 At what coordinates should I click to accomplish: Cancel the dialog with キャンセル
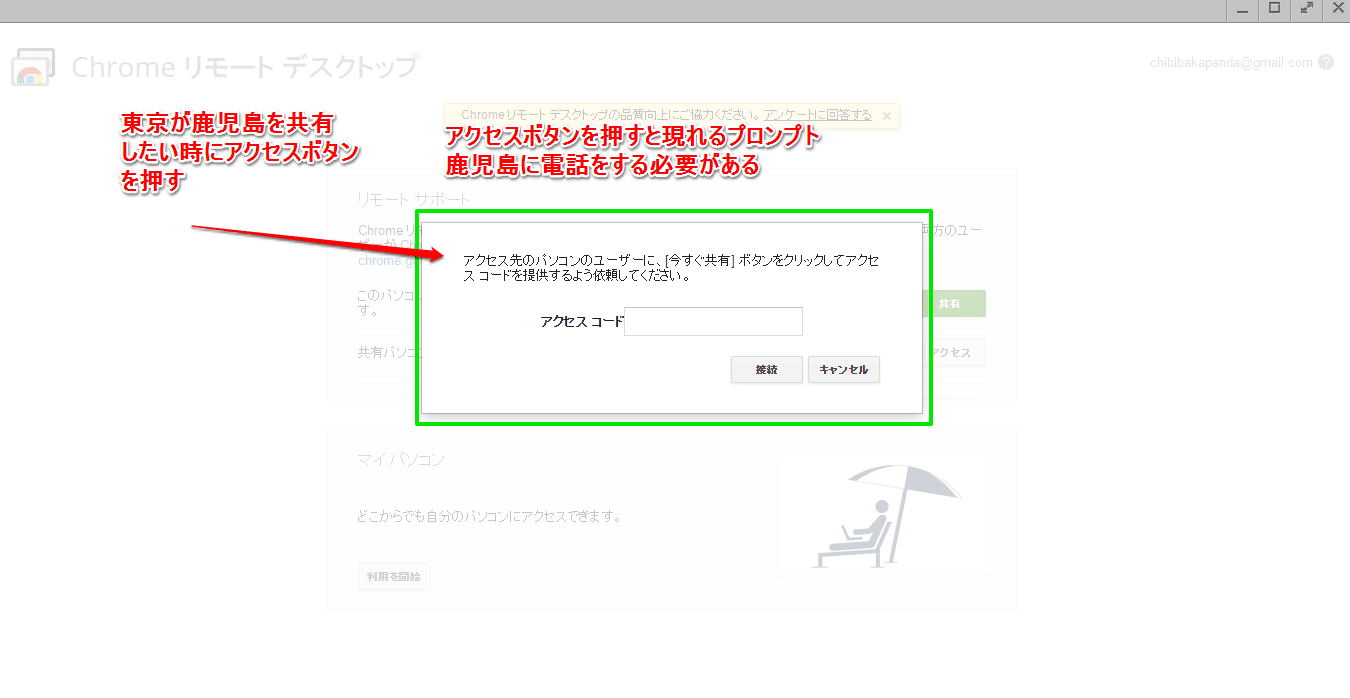point(843,370)
